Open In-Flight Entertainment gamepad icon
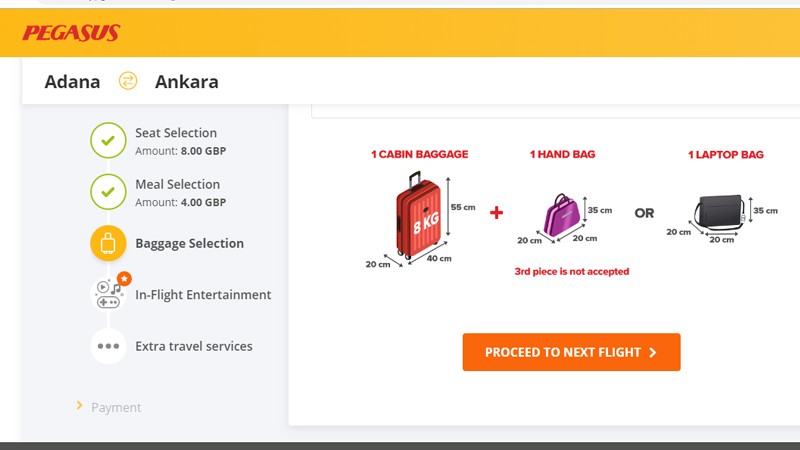 coord(108,294)
